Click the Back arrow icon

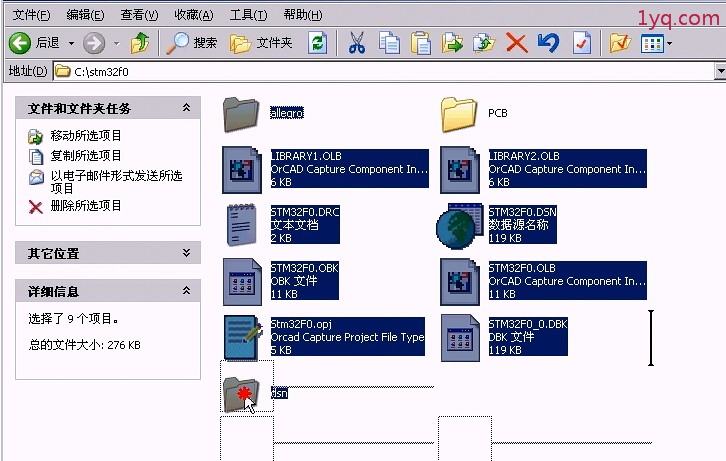tap(20, 43)
